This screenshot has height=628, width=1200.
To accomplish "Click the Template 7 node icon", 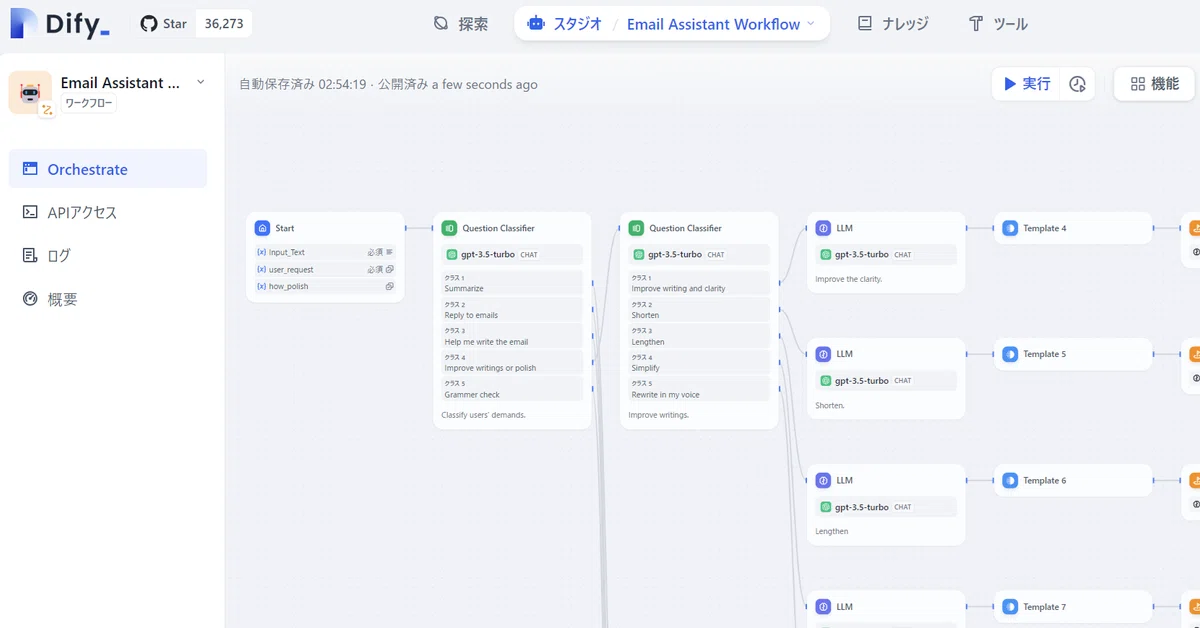I will [x=1010, y=607].
